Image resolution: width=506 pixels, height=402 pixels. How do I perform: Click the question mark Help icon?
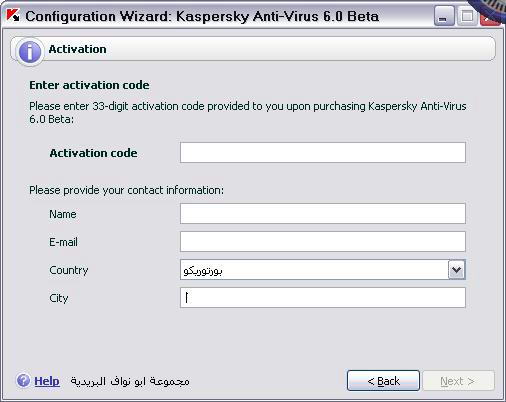point(23,380)
